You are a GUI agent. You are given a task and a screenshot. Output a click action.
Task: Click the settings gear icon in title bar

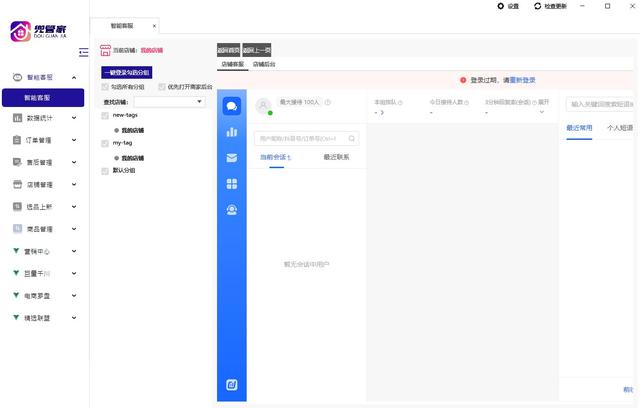pyautogui.click(x=500, y=6)
